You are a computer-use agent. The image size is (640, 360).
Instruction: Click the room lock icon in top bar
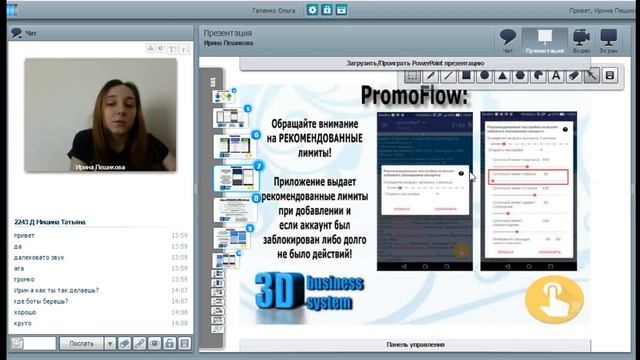(327, 10)
